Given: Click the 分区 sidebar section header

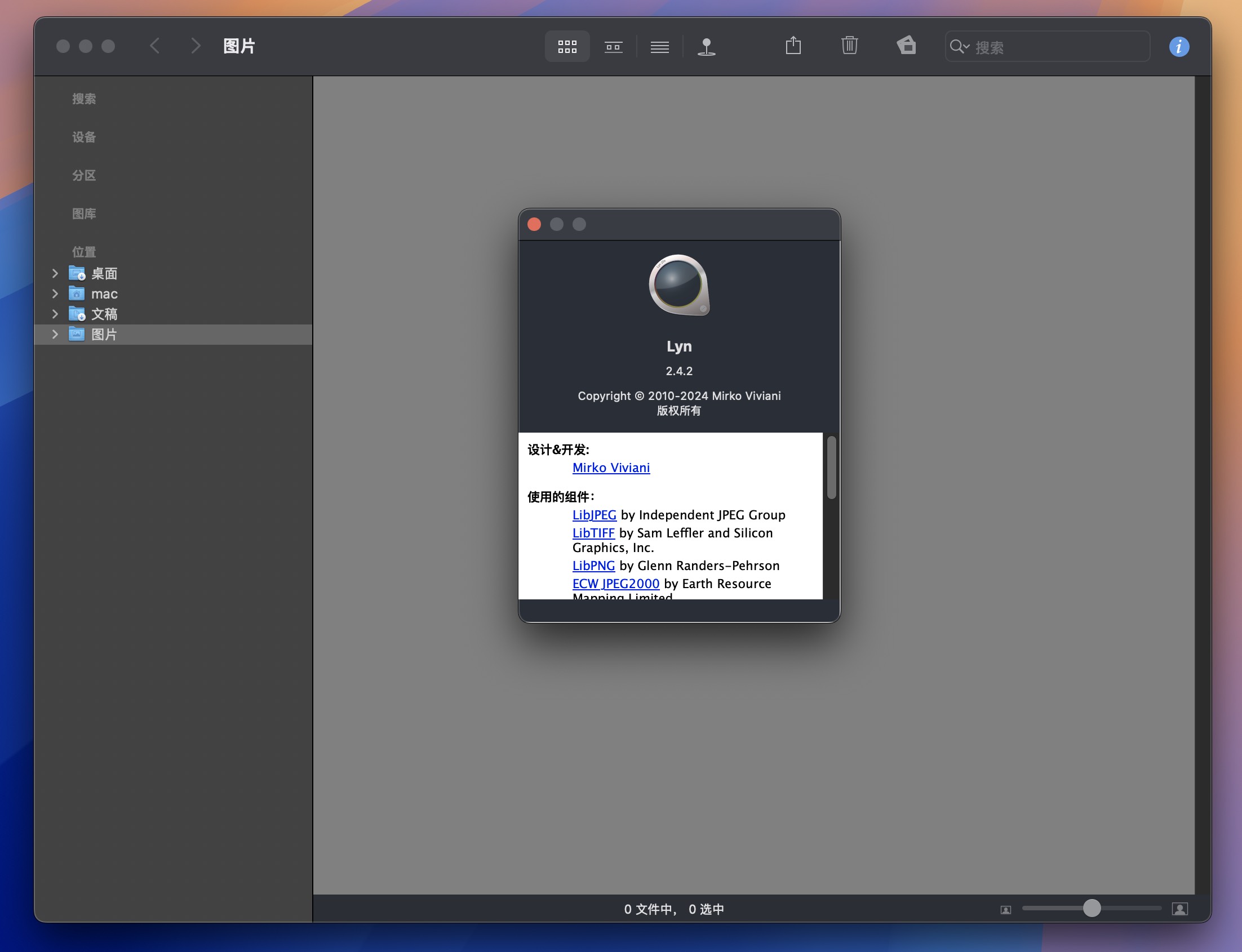Looking at the screenshot, I should 84,176.
